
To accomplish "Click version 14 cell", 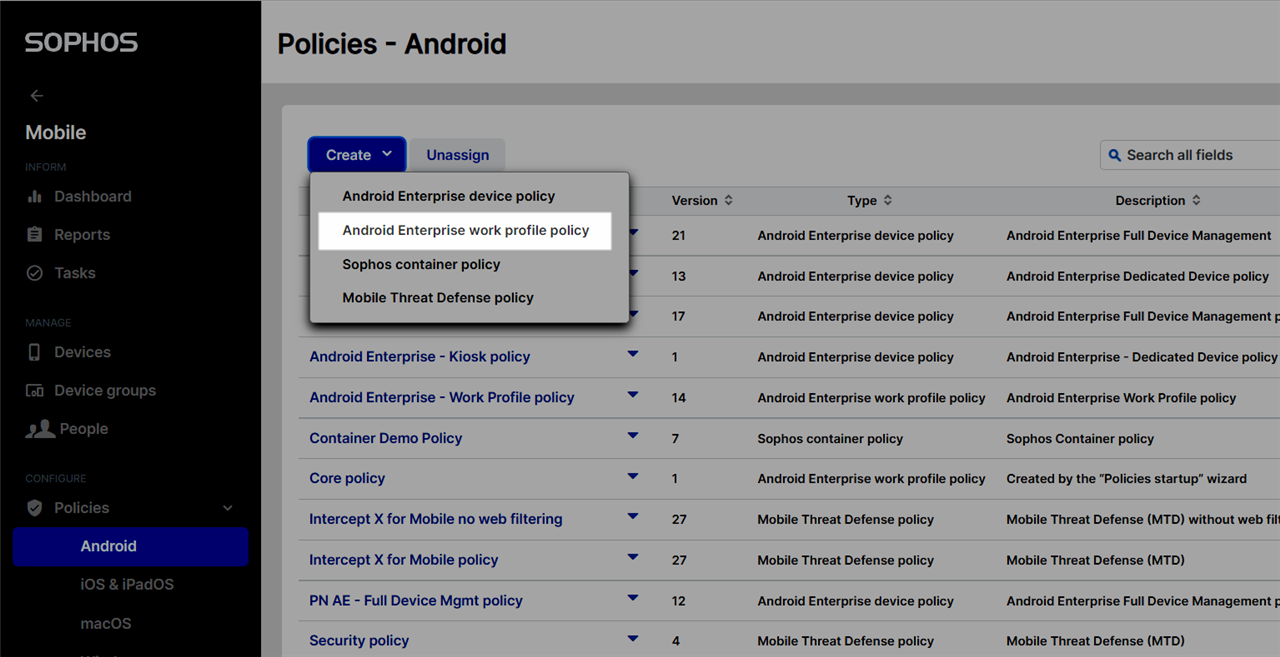I will click(x=679, y=398).
